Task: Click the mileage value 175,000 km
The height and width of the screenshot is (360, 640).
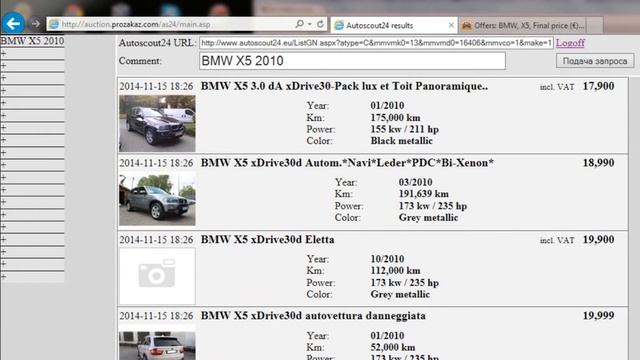Action: pyautogui.click(x=395, y=118)
